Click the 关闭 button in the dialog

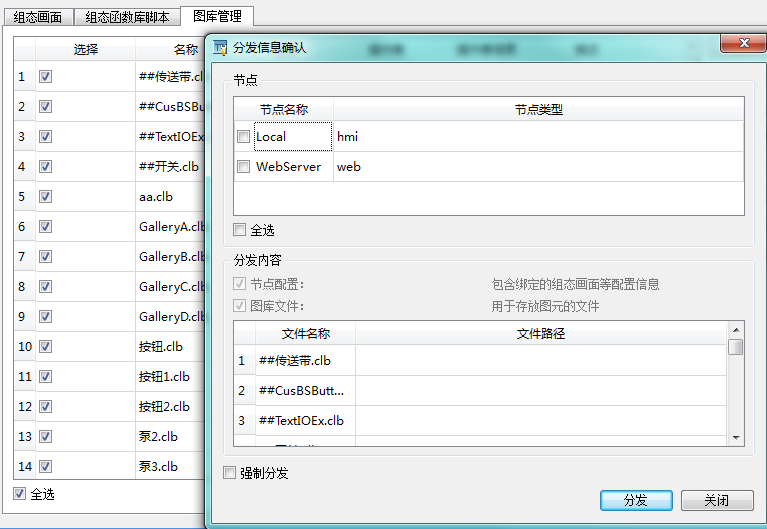[x=717, y=500]
